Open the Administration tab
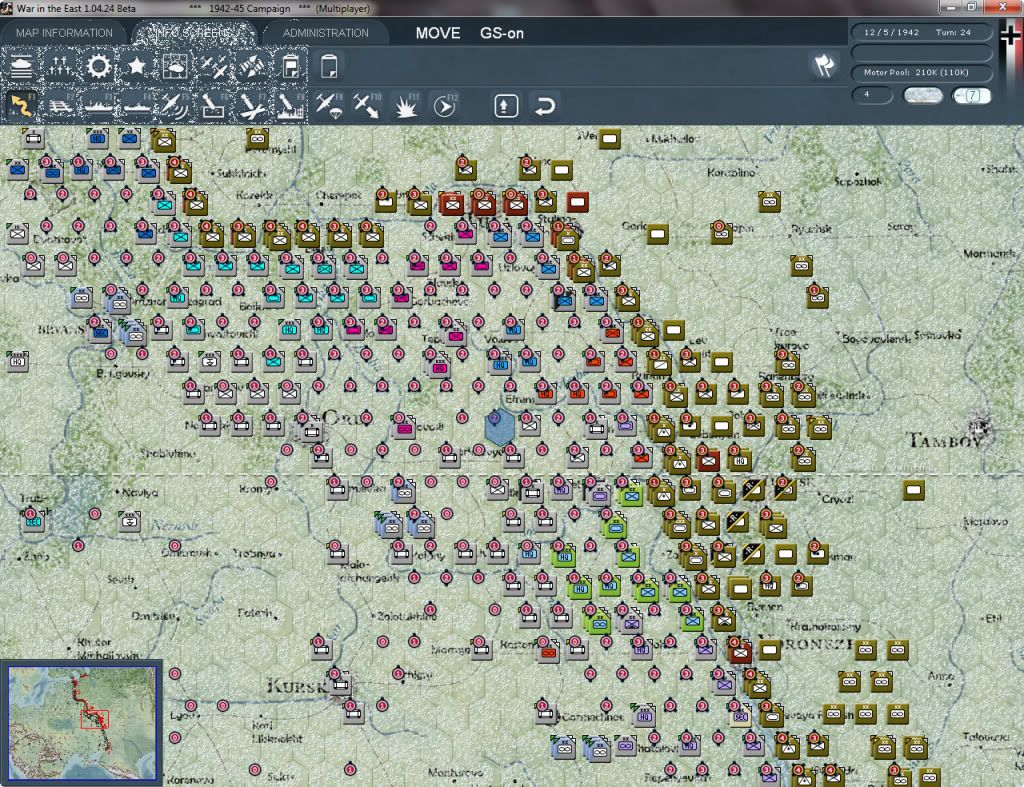Viewport: 1024px width, 787px height. click(x=325, y=33)
